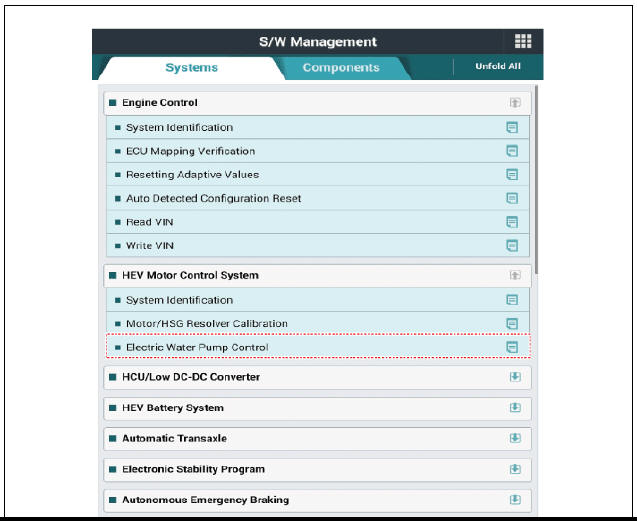637x521 pixels.
Task: Open note icon for Write VIN
Action: point(512,246)
